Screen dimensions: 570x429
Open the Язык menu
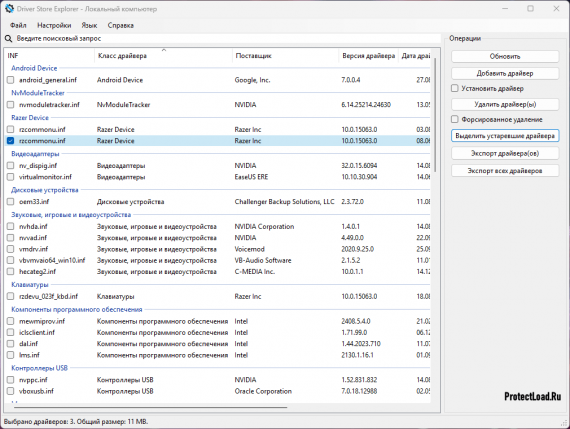(x=89, y=25)
